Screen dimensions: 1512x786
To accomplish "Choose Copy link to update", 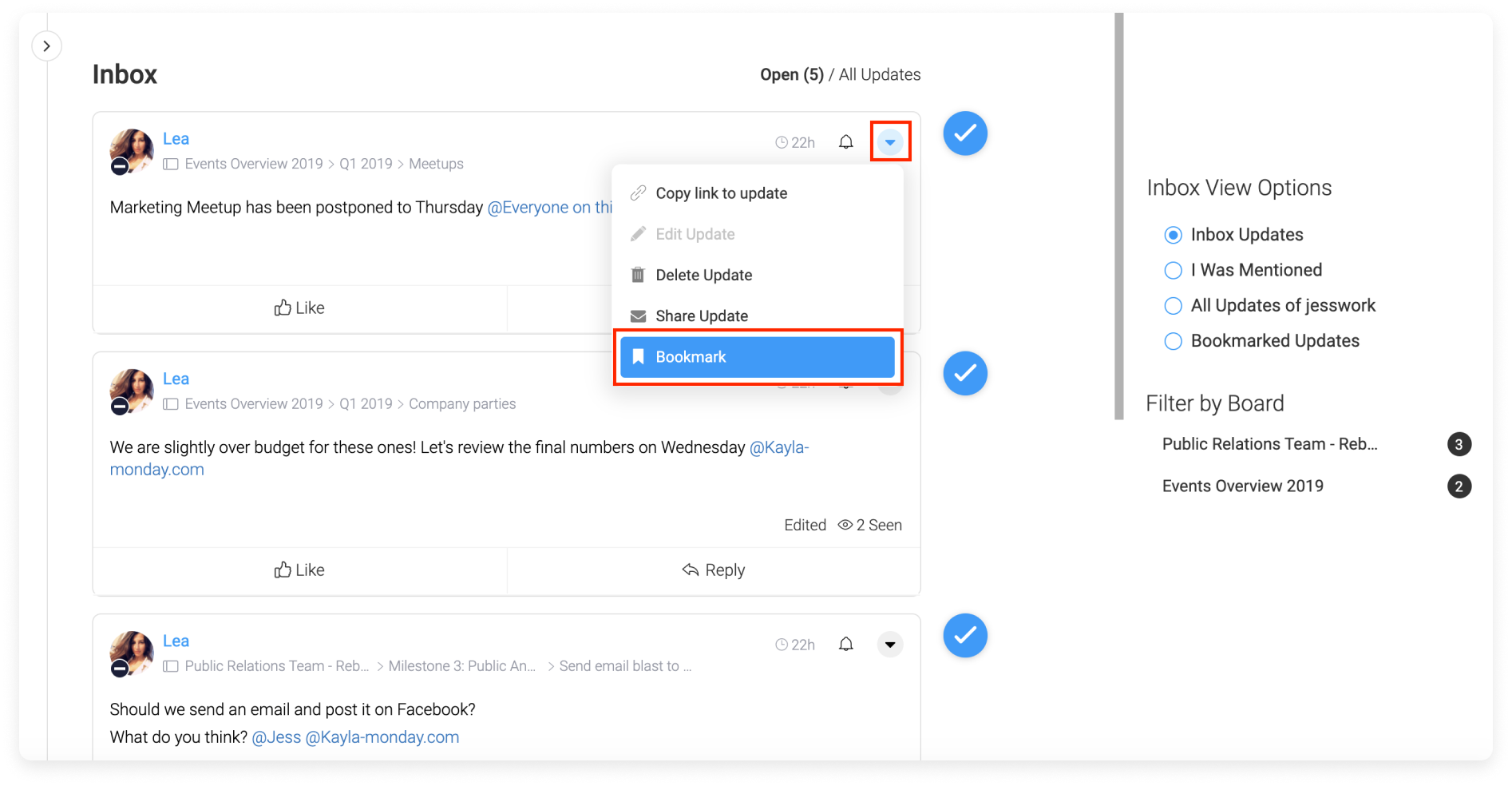I will [758, 193].
